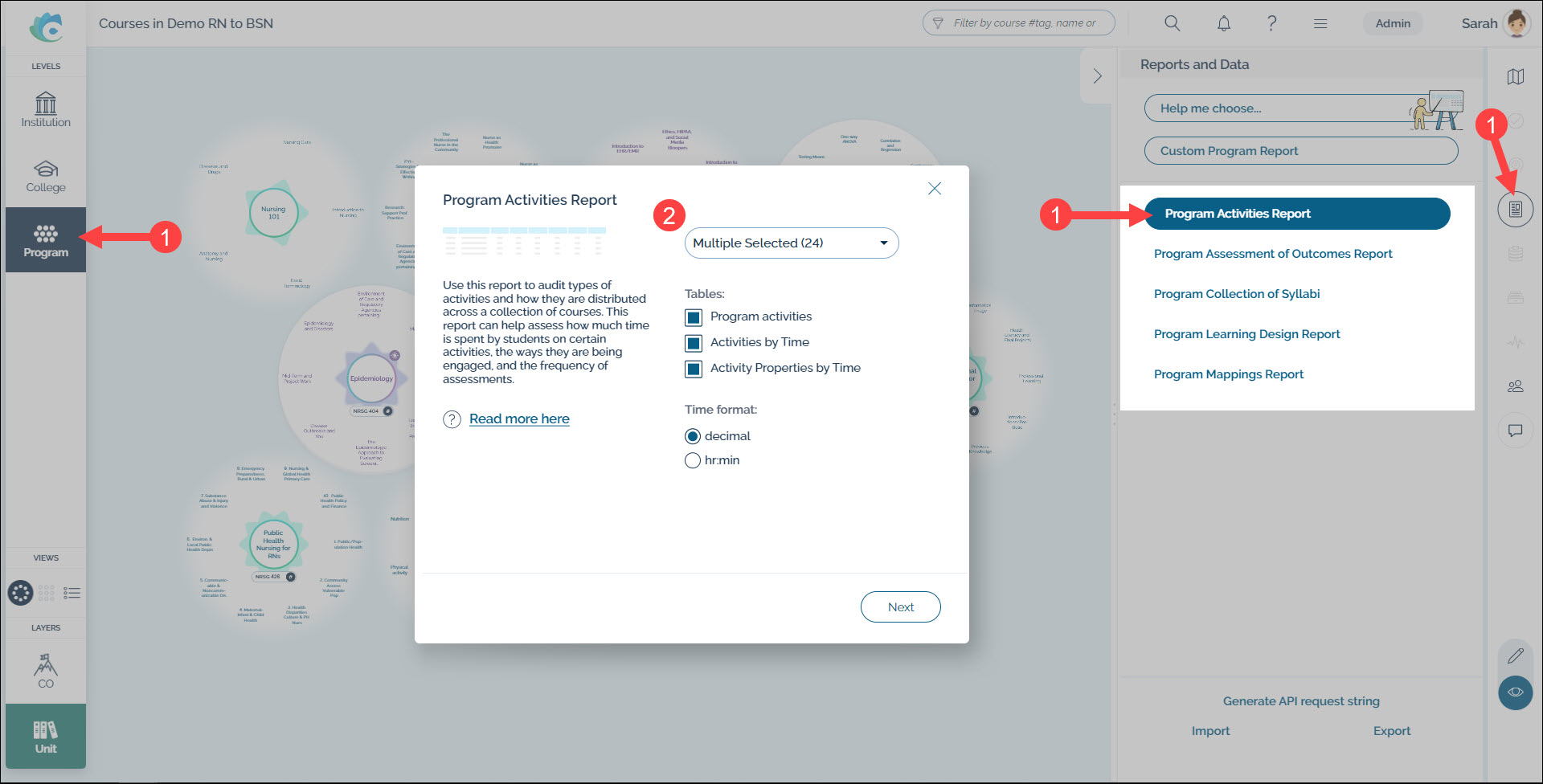Open the notifications bell
This screenshot has height=784, width=1543.
pos(1223,23)
